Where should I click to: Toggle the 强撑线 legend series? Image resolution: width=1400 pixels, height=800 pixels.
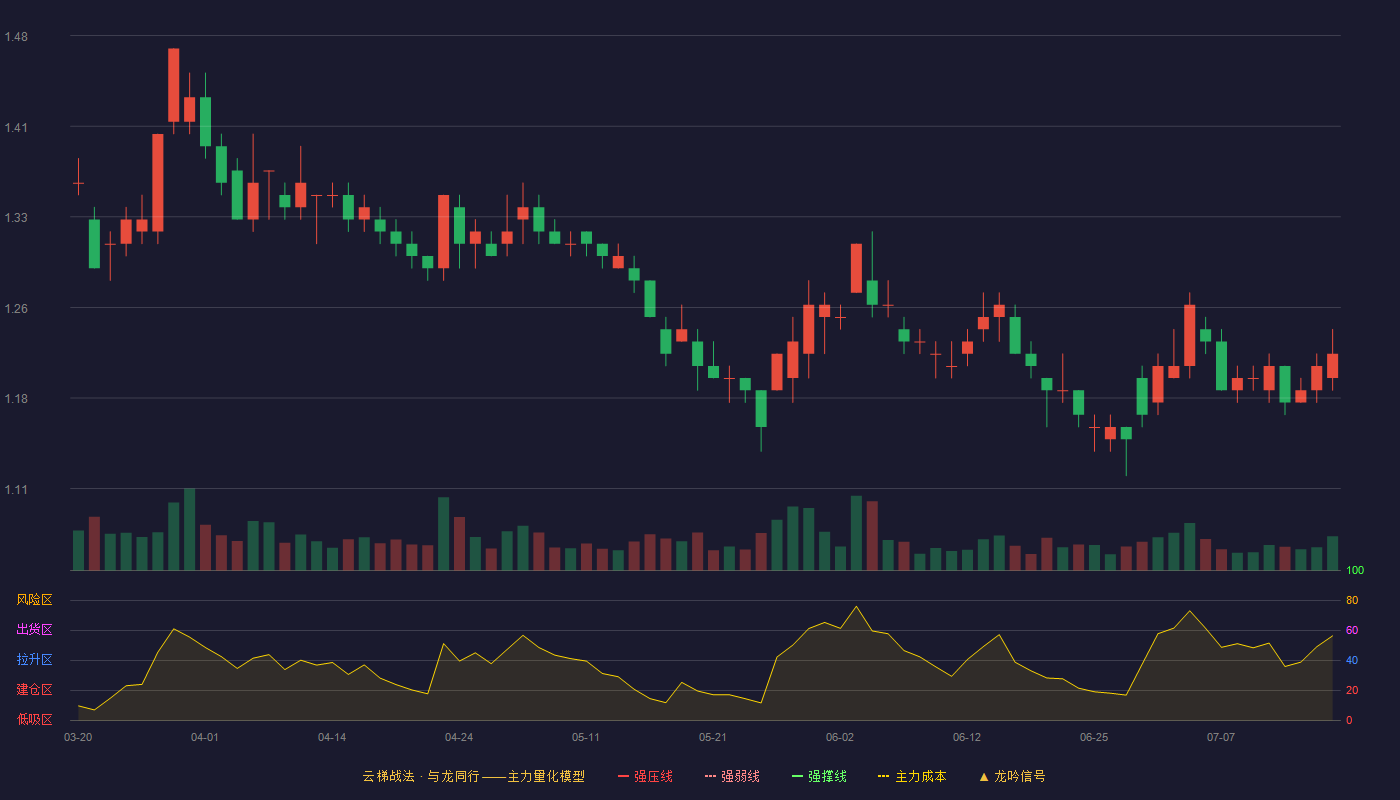click(x=819, y=776)
